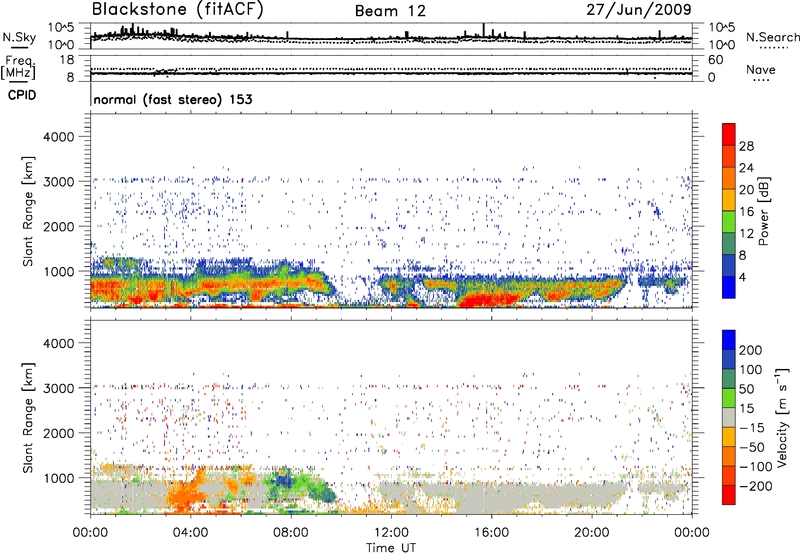Pick the dark green 8–12 dB colorbar segment
The height and width of the screenshot is (554, 800).
point(729,243)
